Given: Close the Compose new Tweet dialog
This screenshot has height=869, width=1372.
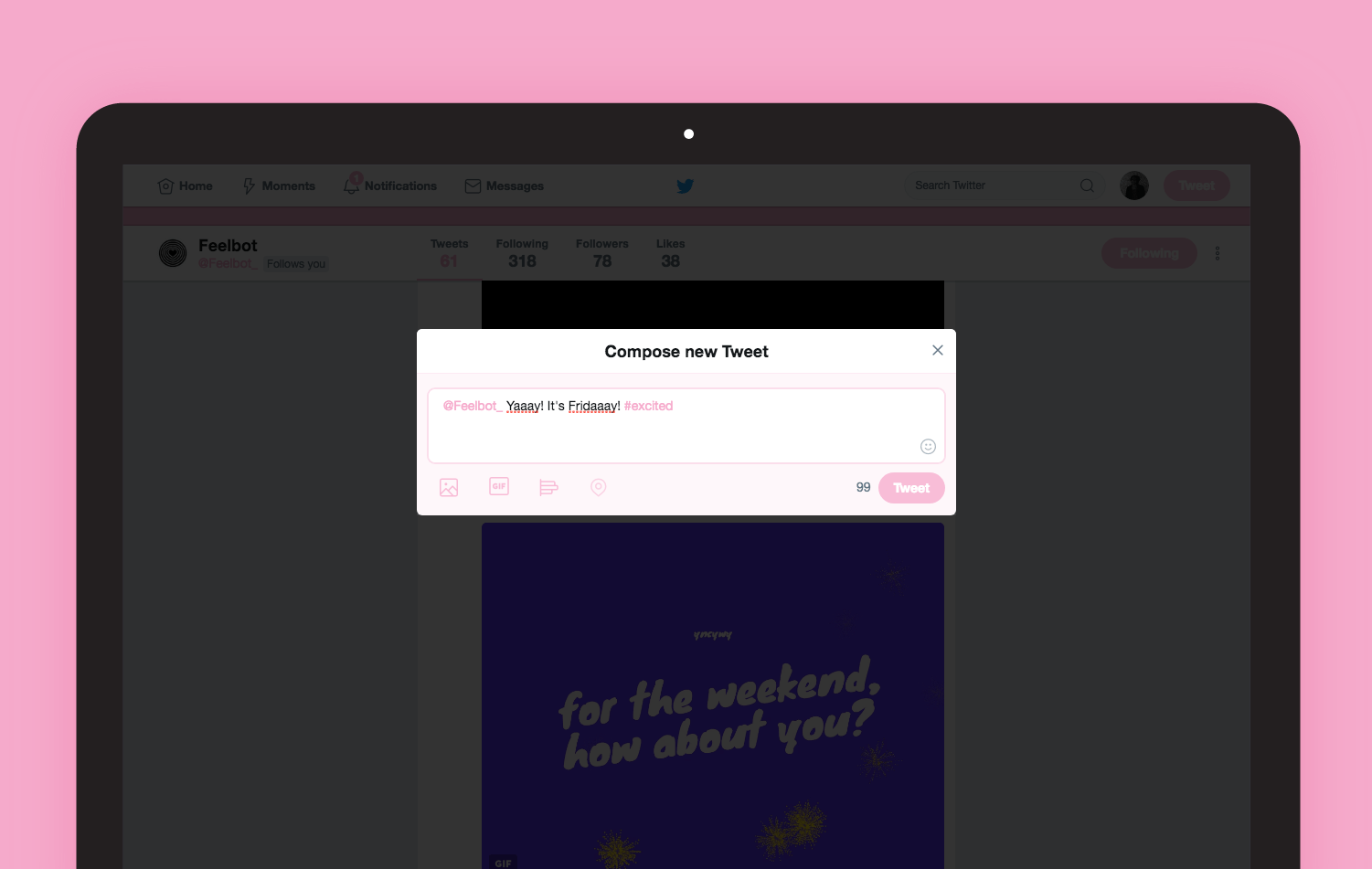Looking at the screenshot, I should pos(937,351).
